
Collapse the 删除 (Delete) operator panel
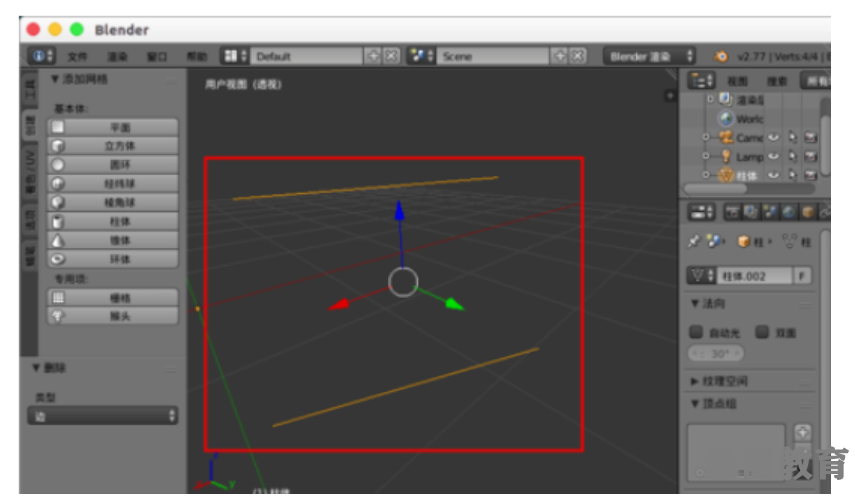[36, 368]
